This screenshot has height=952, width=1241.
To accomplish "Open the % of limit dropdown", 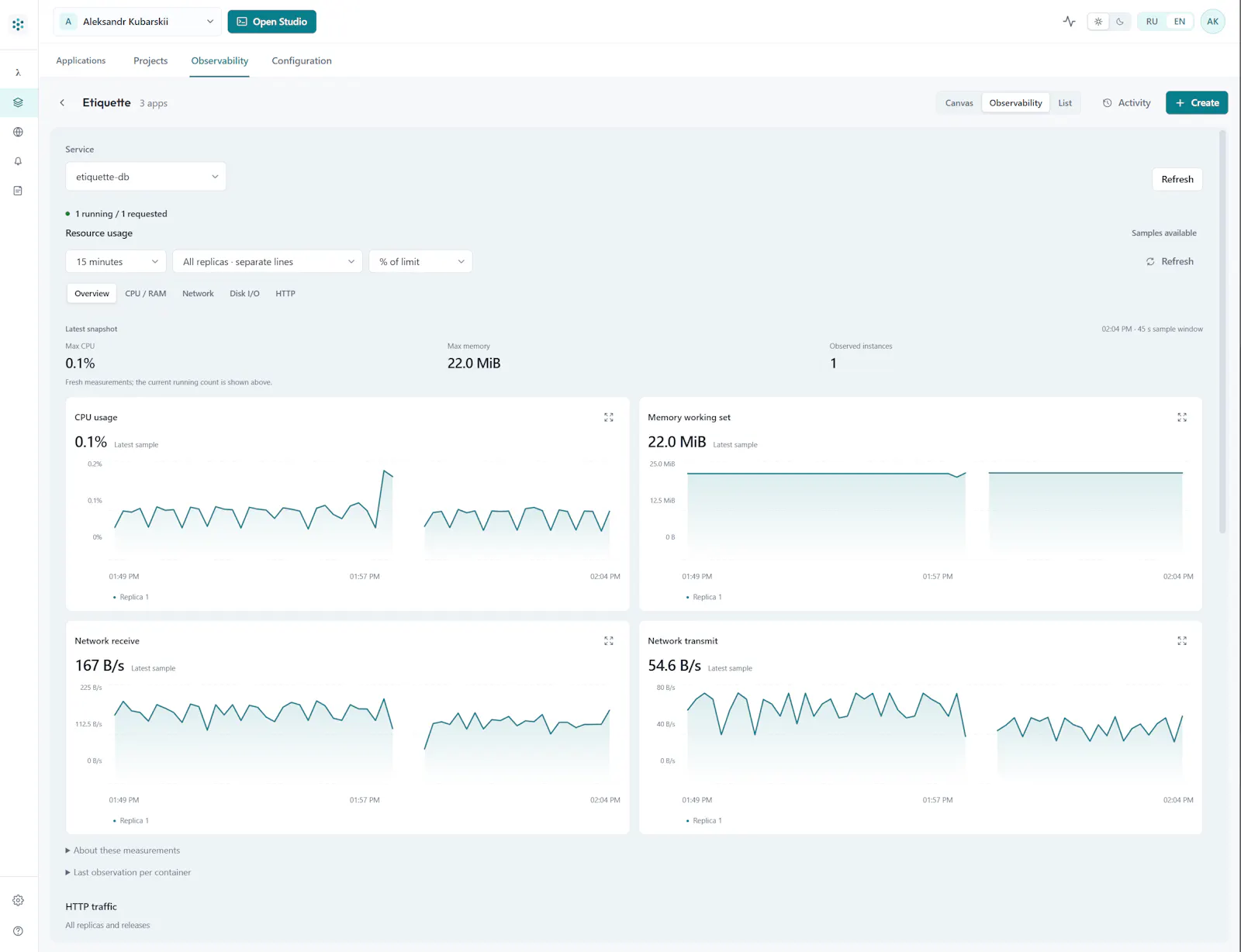I will (x=420, y=262).
